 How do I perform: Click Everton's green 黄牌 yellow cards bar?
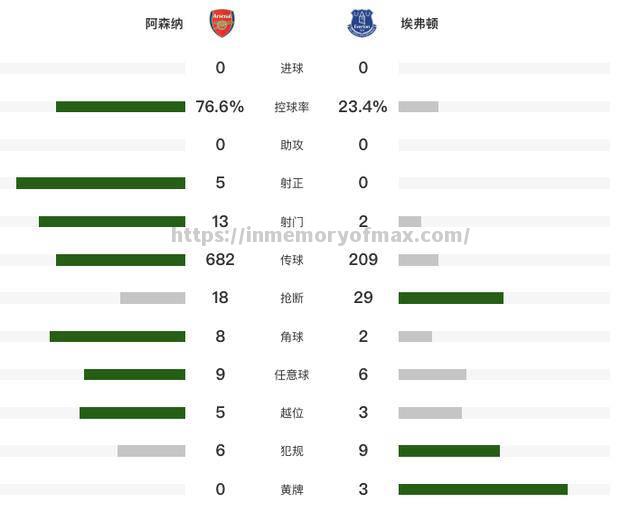[482, 489]
